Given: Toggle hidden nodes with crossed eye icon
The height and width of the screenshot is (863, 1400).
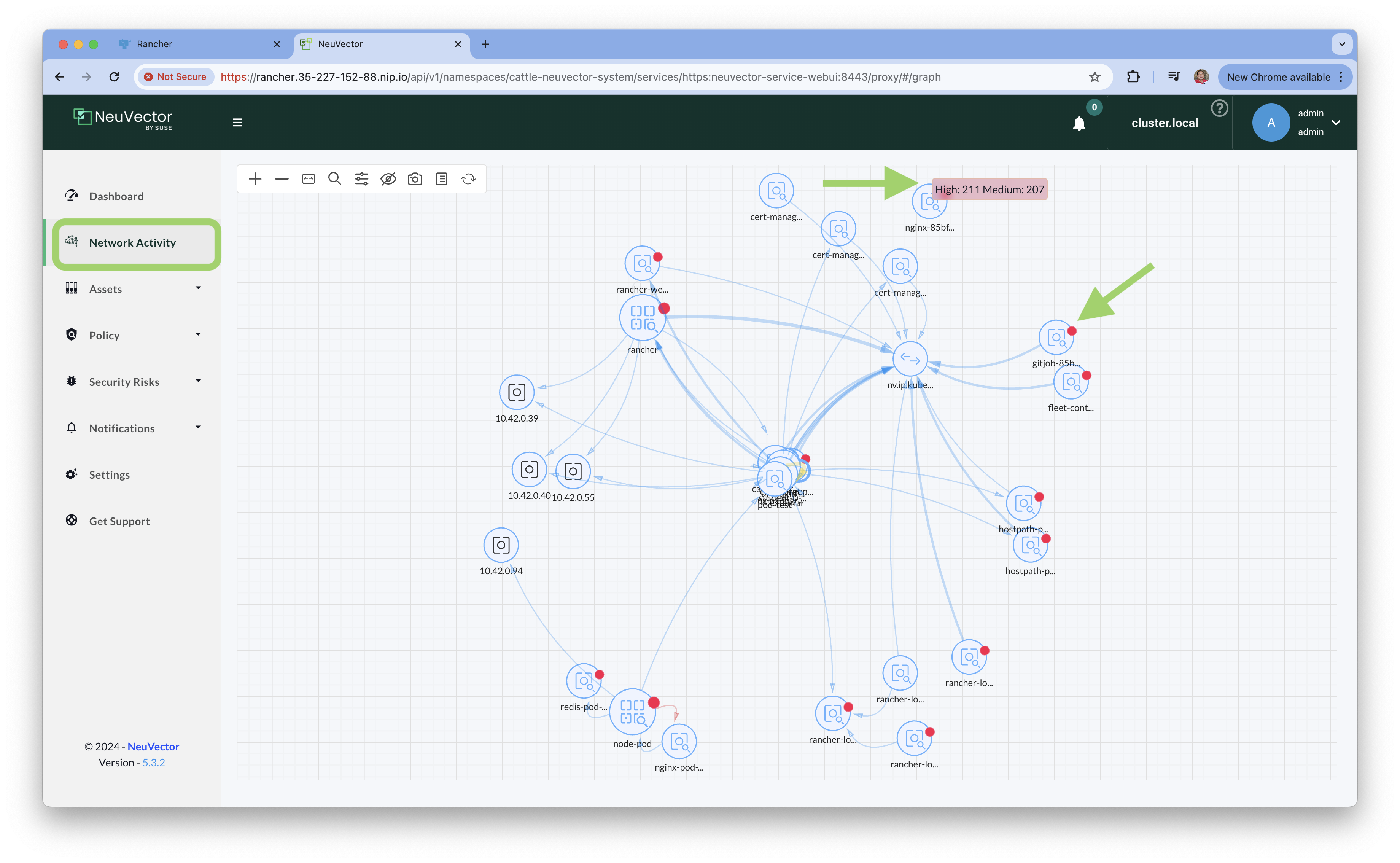Looking at the screenshot, I should [x=388, y=179].
